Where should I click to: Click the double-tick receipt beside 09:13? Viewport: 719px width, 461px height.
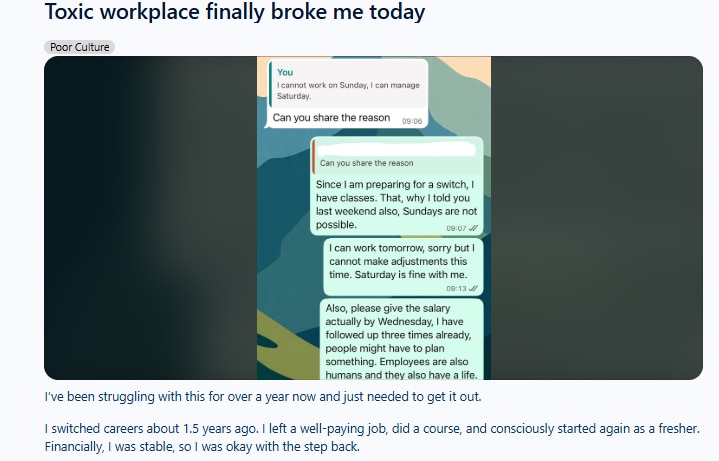[472, 288]
